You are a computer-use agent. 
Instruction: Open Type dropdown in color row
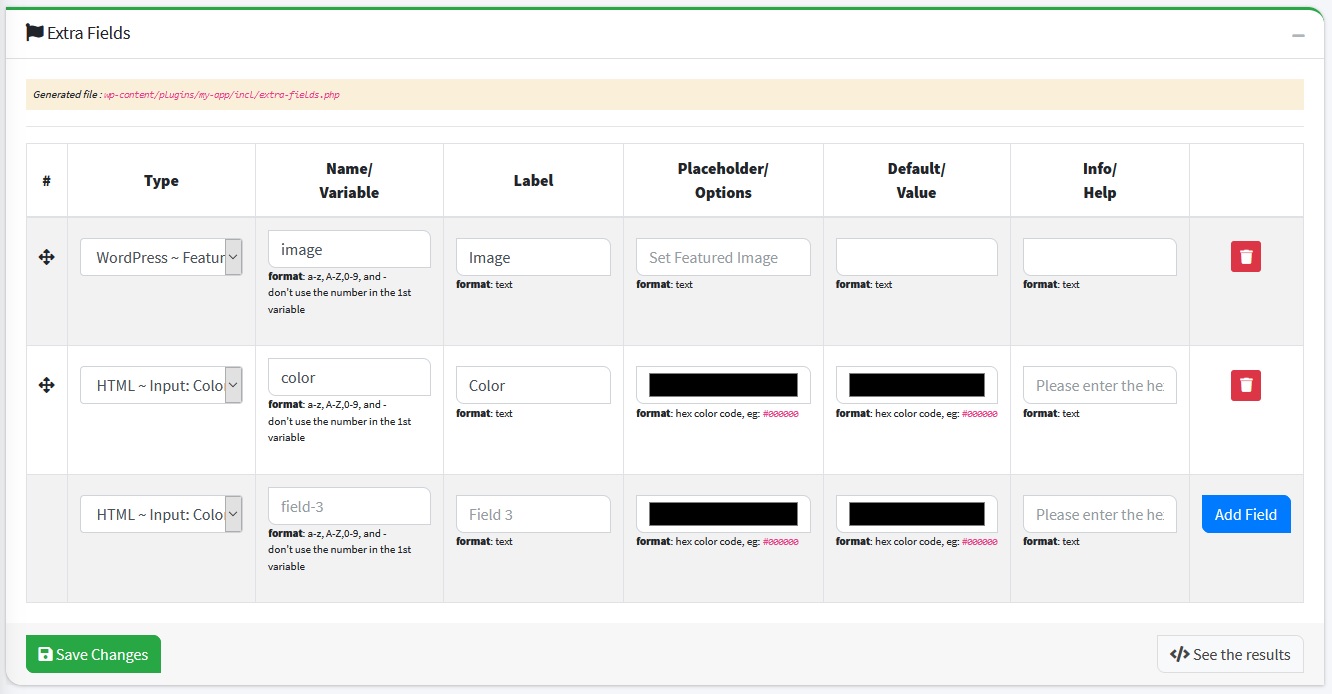click(x=161, y=385)
